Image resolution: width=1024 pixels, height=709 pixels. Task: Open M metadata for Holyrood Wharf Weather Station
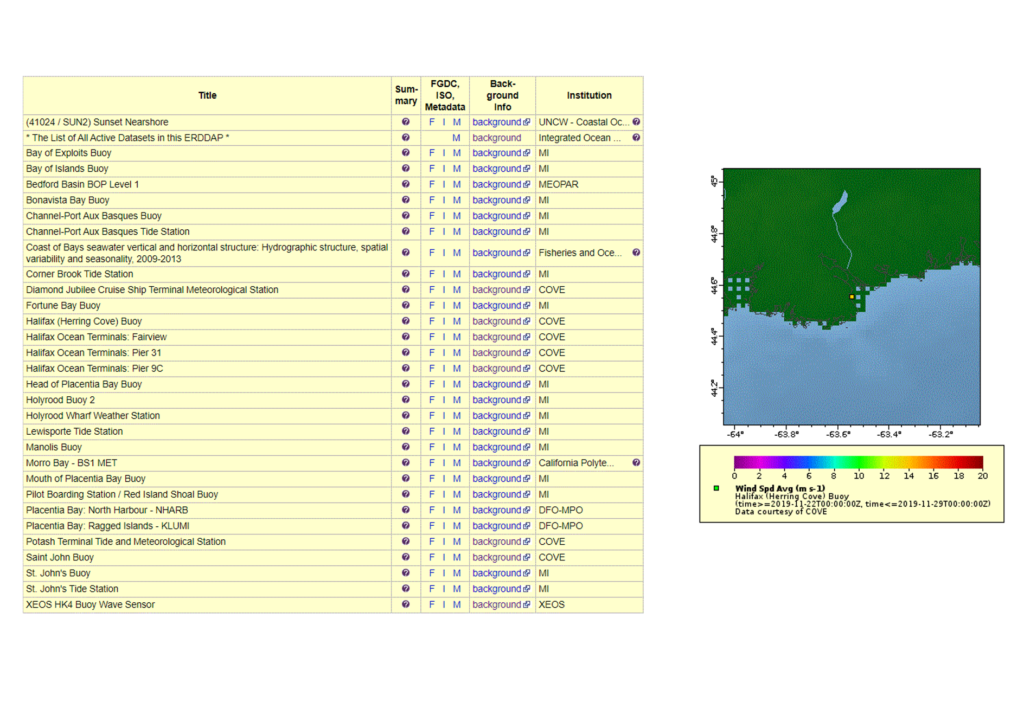click(x=456, y=416)
